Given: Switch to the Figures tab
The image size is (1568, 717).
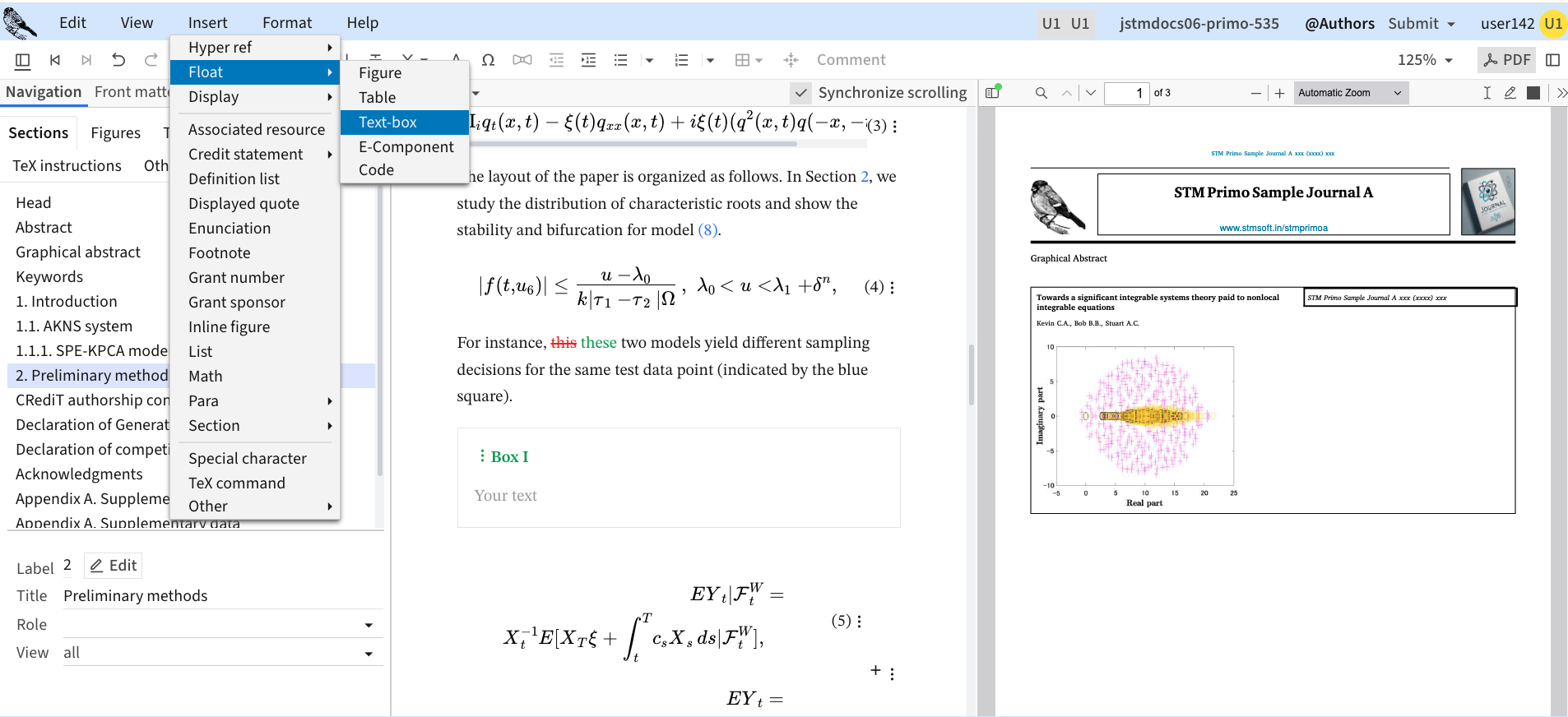Looking at the screenshot, I should tap(115, 133).
